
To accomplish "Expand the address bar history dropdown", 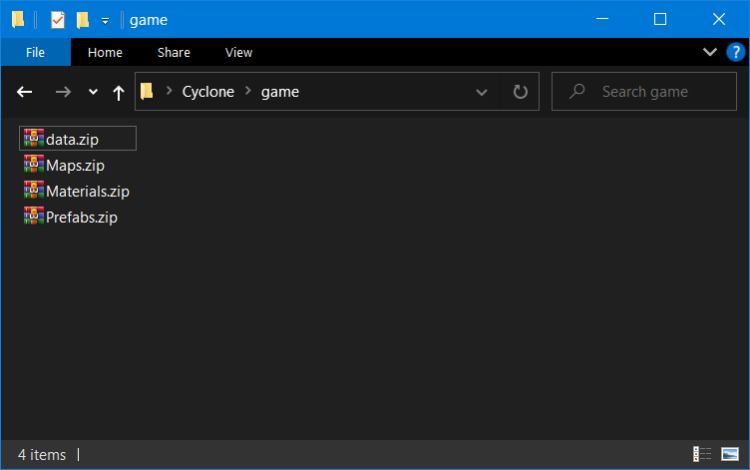I will pyautogui.click(x=482, y=92).
